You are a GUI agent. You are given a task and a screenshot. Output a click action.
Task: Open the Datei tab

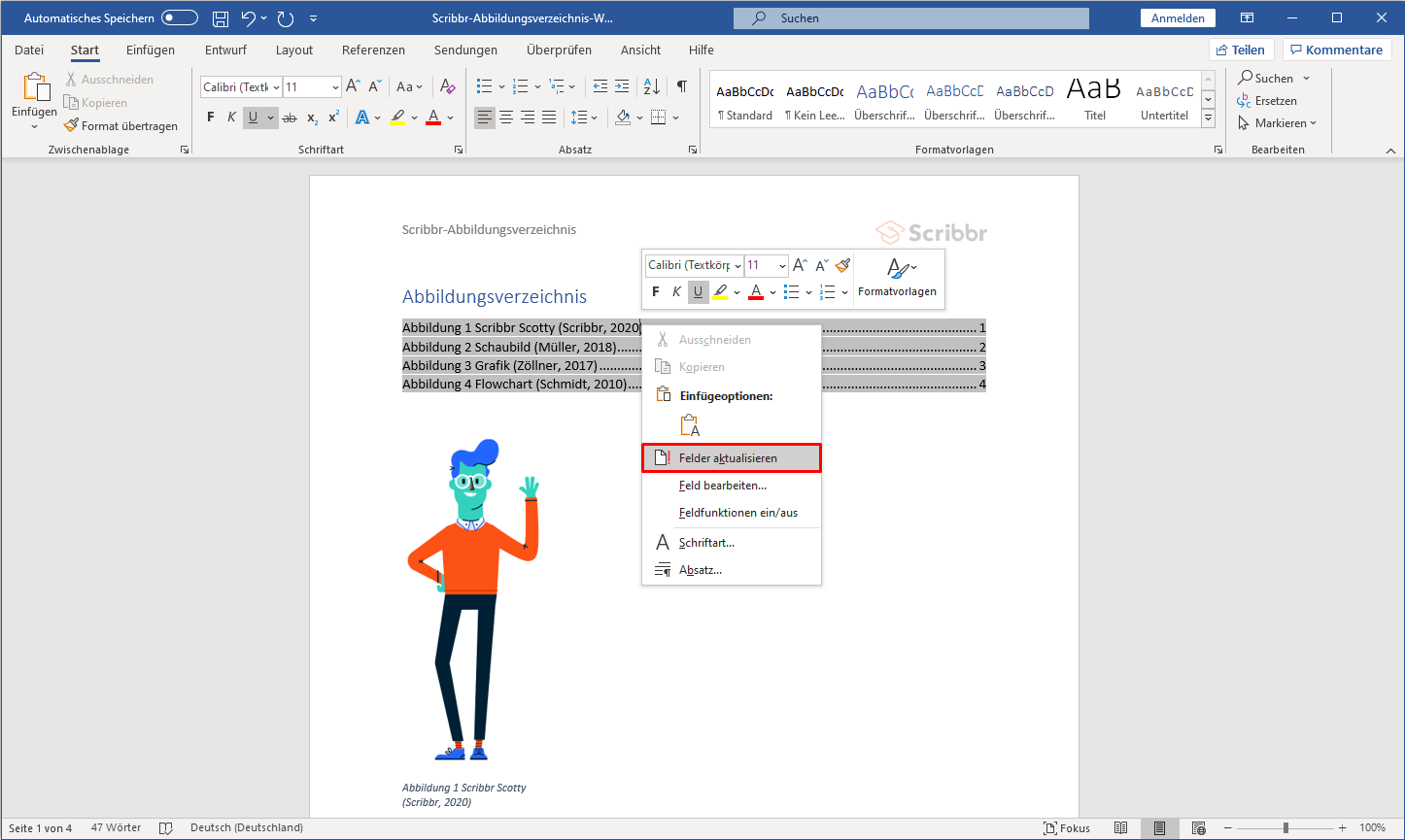pos(29,50)
